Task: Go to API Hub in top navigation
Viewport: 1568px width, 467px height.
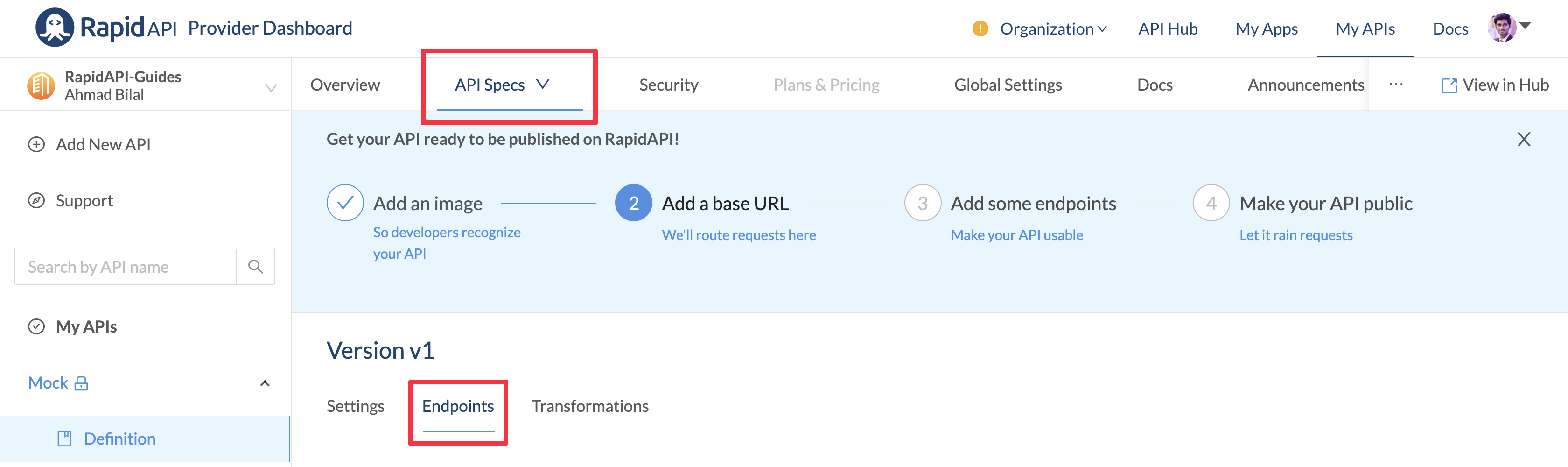Action: pyautogui.click(x=1168, y=28)
